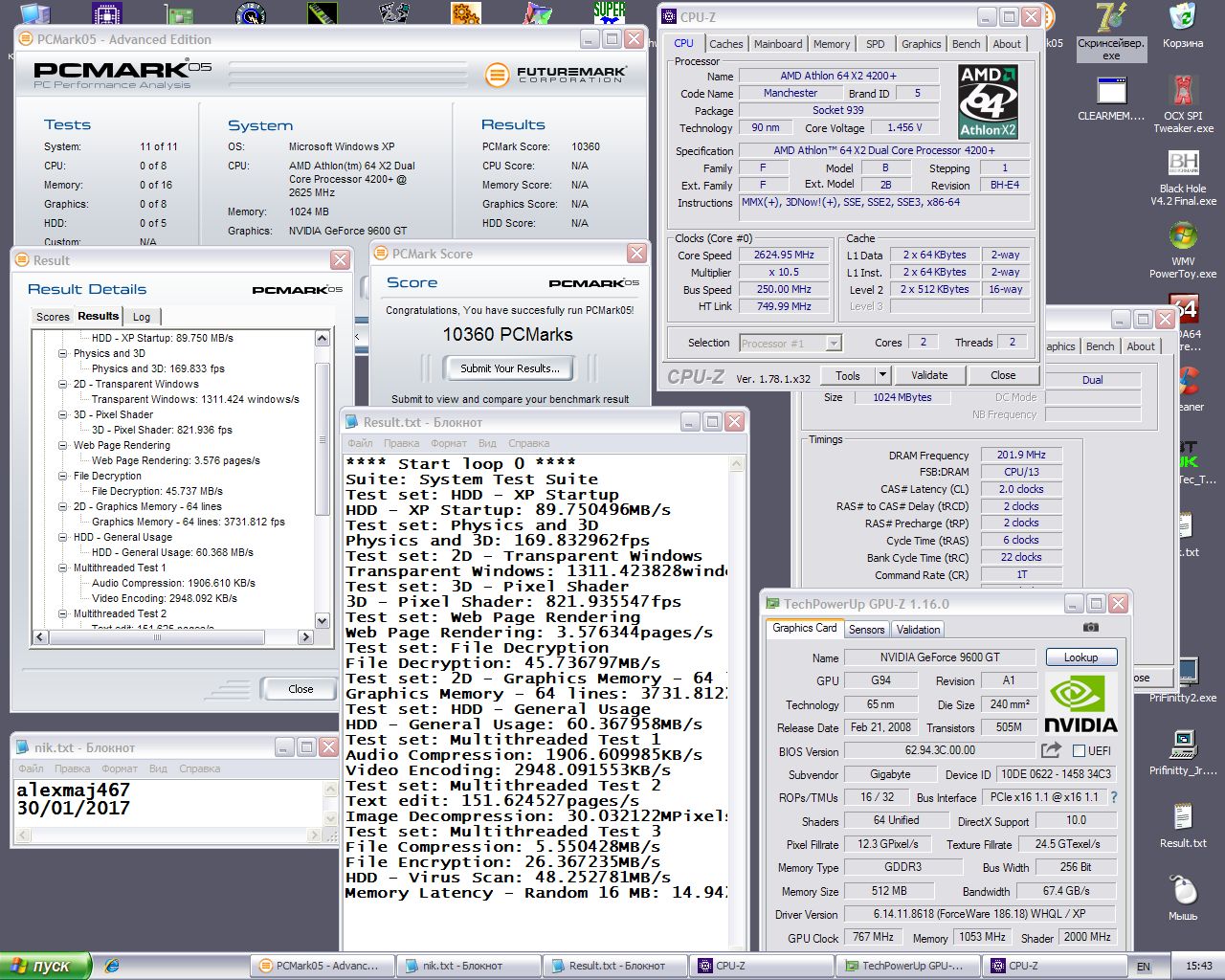Screen dimensions: 1225x980
Task: Click AMD Athlon 64 X2 logo
Action: [x=988, y=101]
